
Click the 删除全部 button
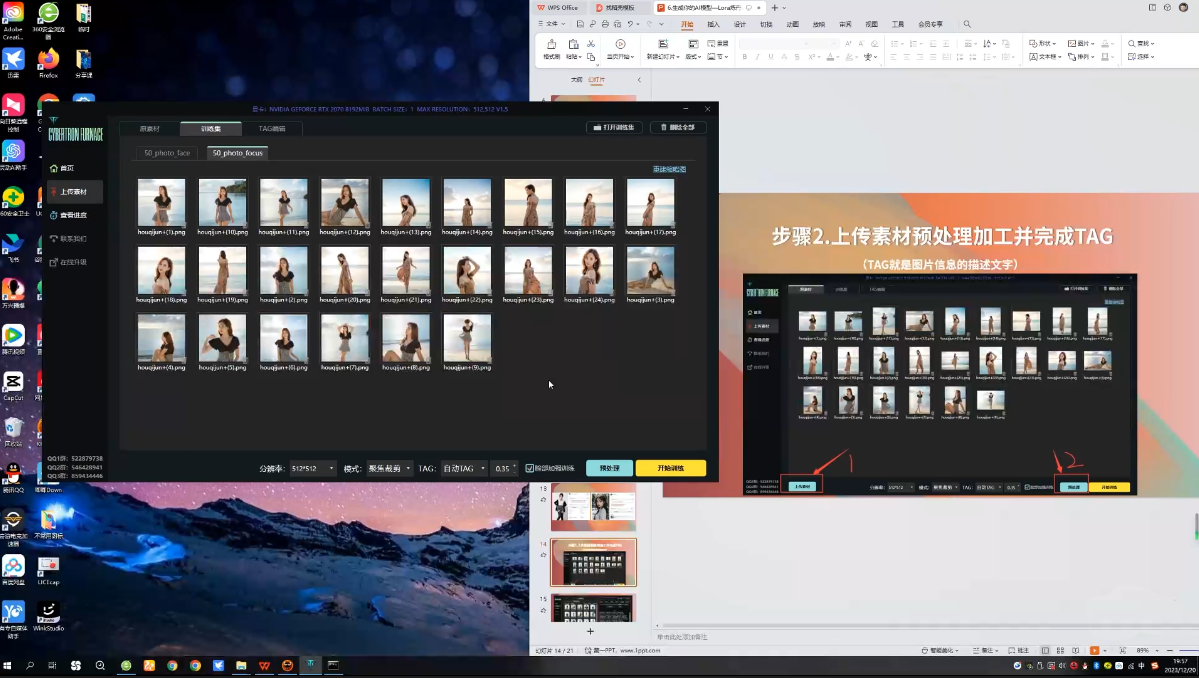[x=677, y=128]
